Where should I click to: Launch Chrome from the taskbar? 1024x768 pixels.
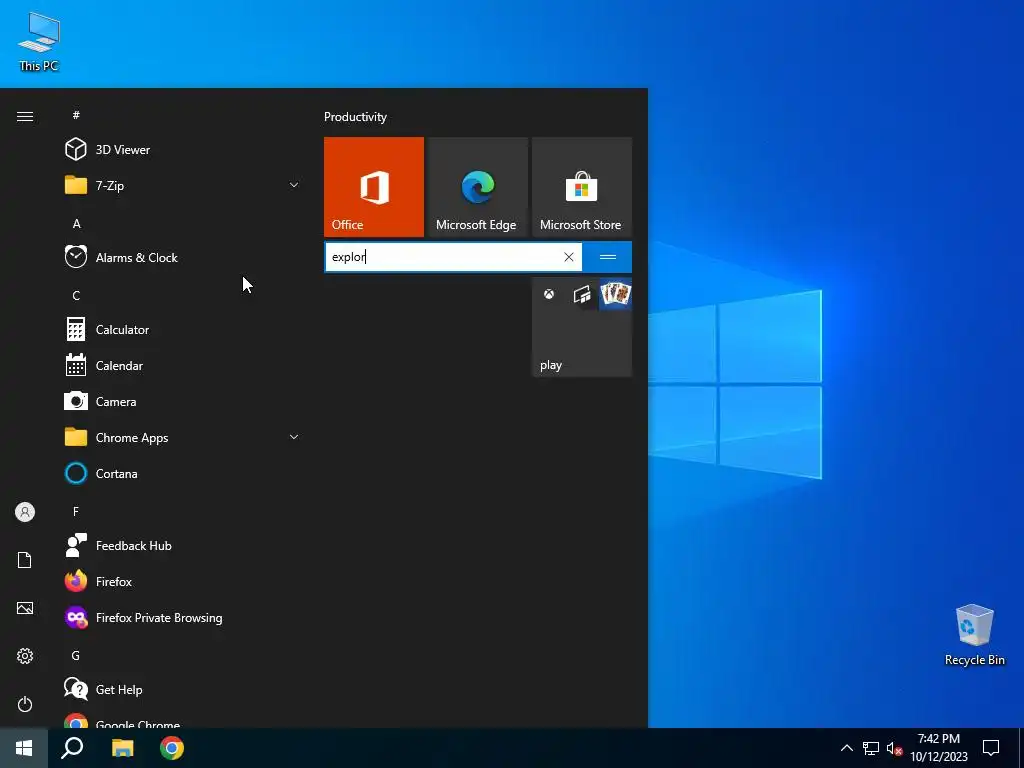click(172, 748)
